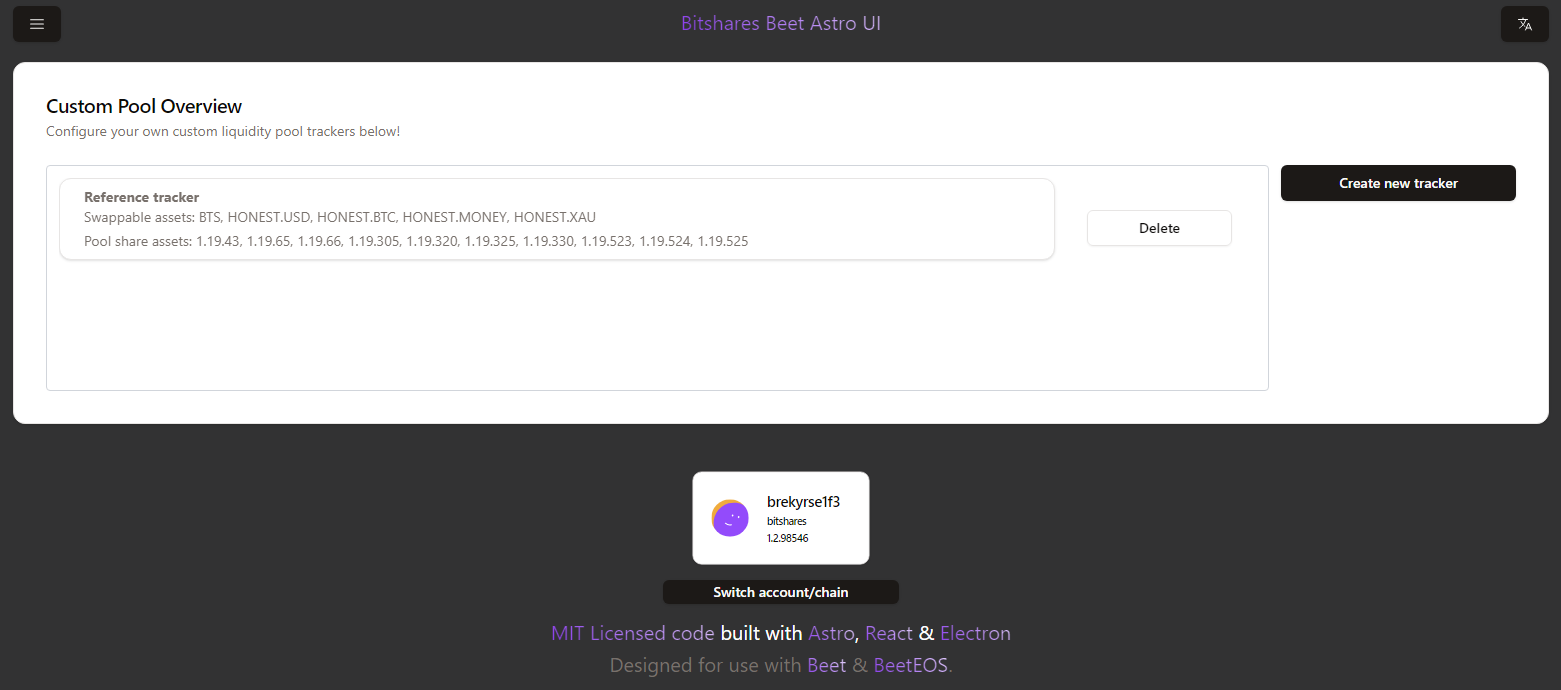
Task: Delete the Reference tracker
Action: pos(1159,228)
